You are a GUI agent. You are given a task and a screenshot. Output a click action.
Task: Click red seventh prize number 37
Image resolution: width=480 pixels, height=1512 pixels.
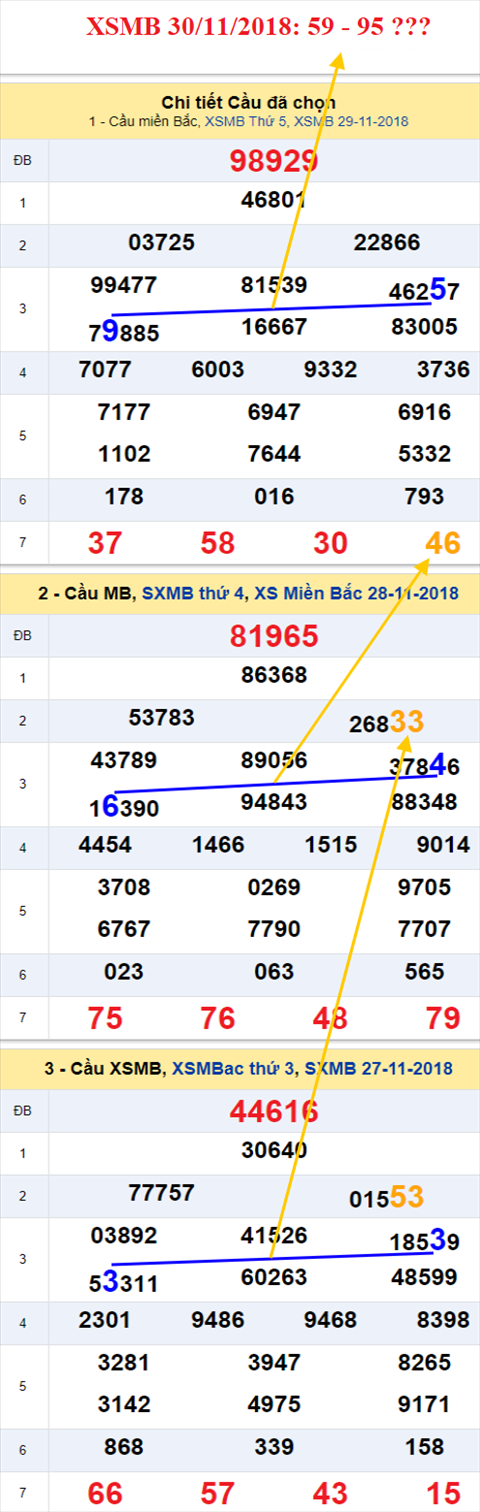coord(105,543)
